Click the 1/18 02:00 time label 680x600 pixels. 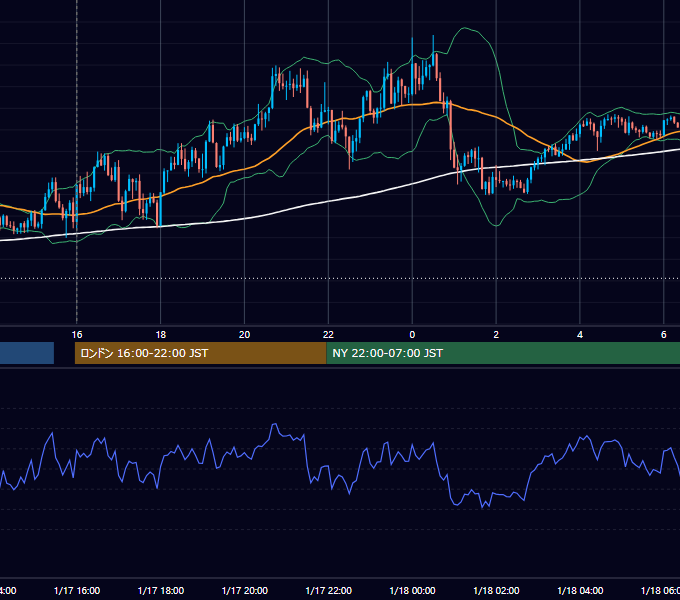point(496,590)
